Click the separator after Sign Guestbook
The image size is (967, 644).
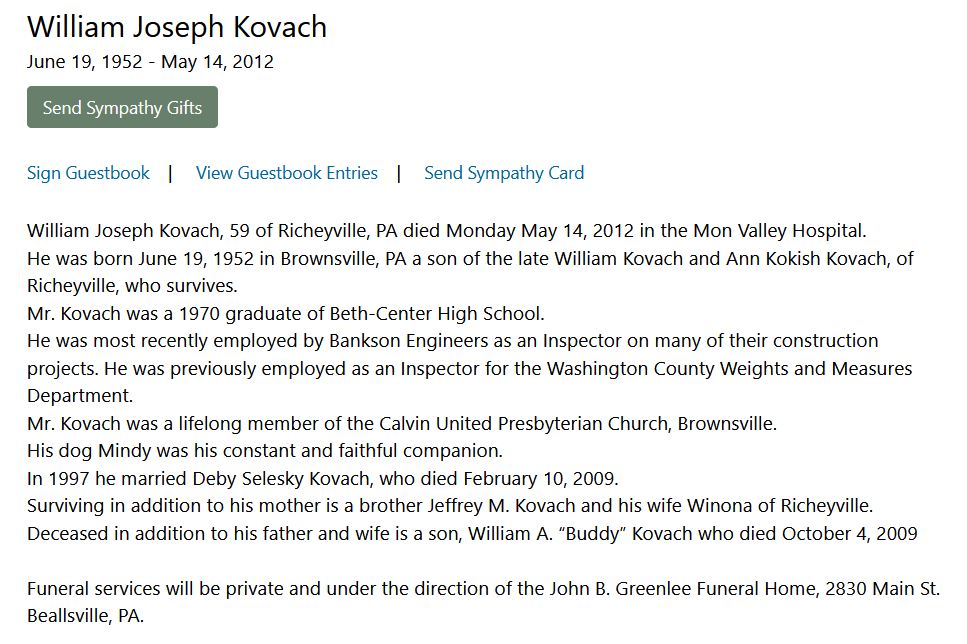171,173
